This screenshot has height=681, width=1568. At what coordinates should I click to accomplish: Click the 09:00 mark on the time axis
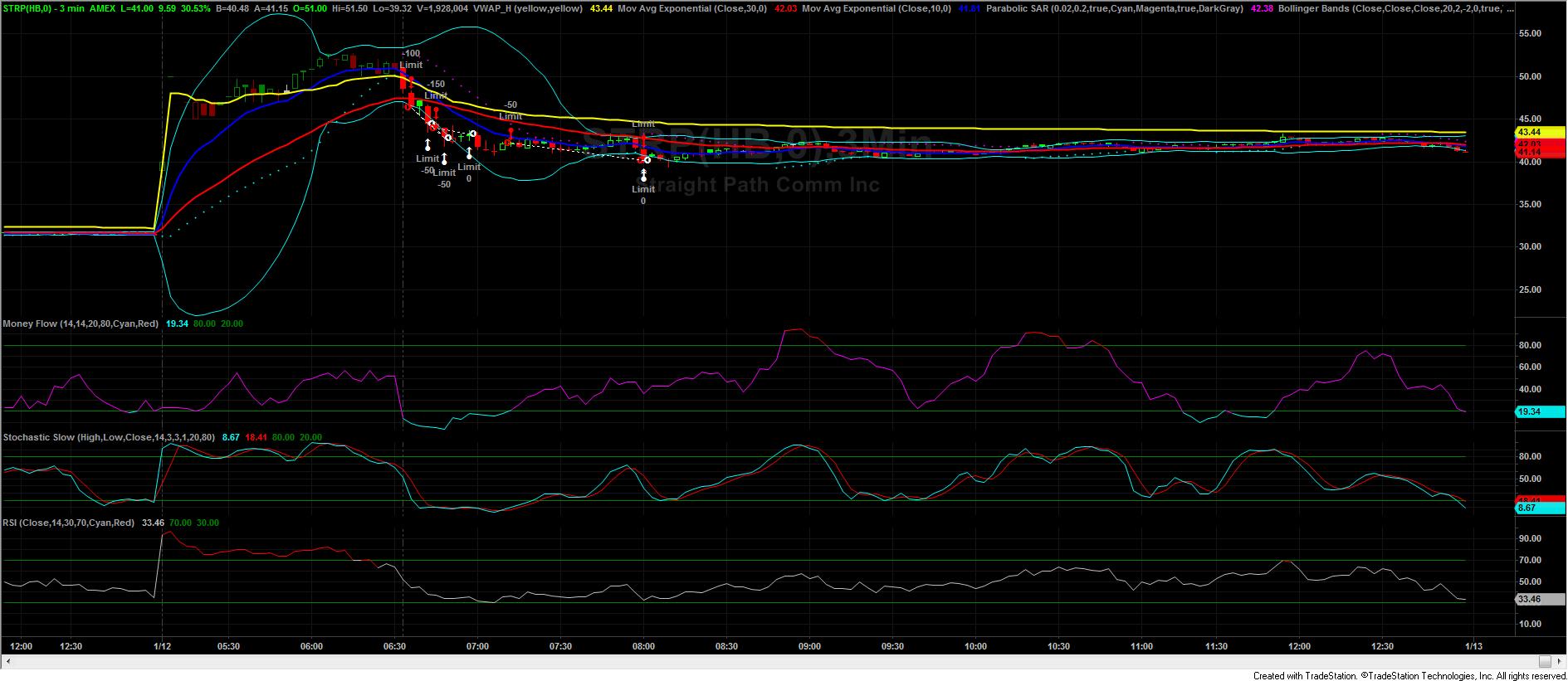point(809,646)
